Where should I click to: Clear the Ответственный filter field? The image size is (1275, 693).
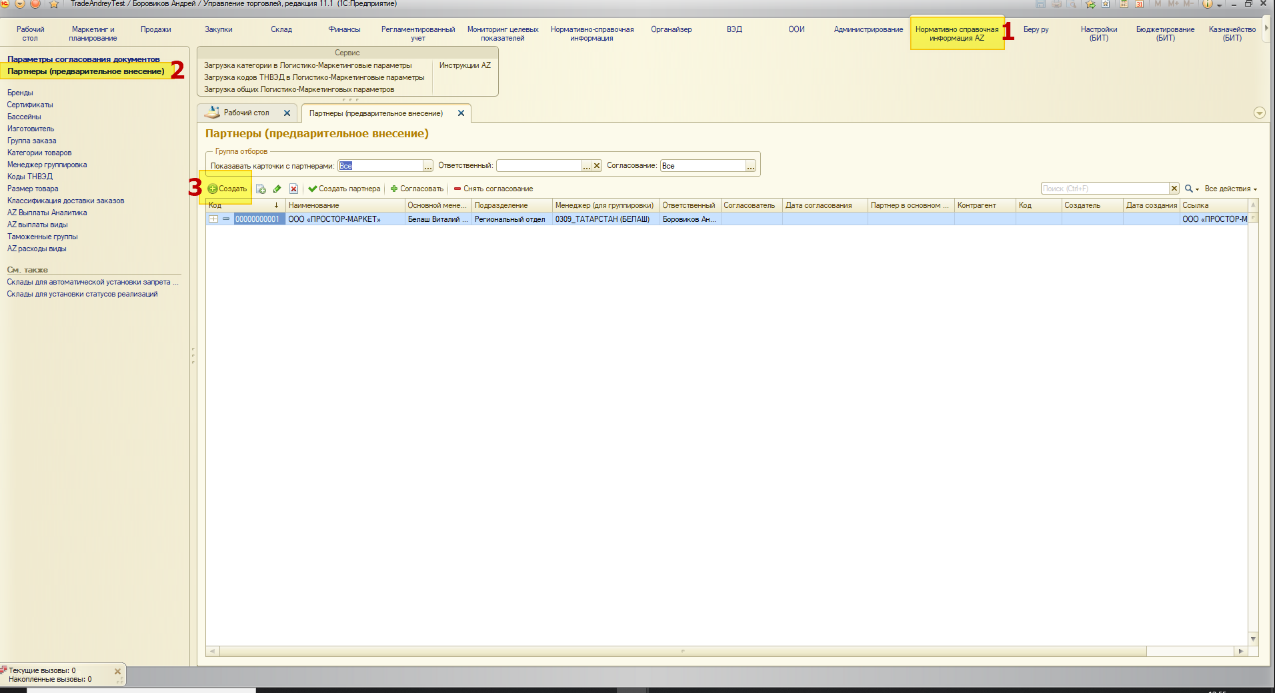pos(597,166)
